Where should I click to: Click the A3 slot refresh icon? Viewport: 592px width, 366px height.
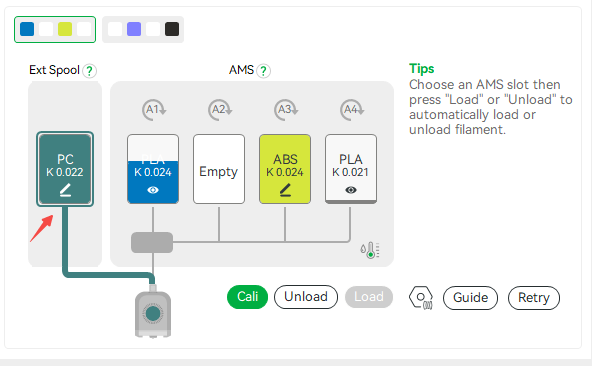pyautogui.click(x=286, y=110)
